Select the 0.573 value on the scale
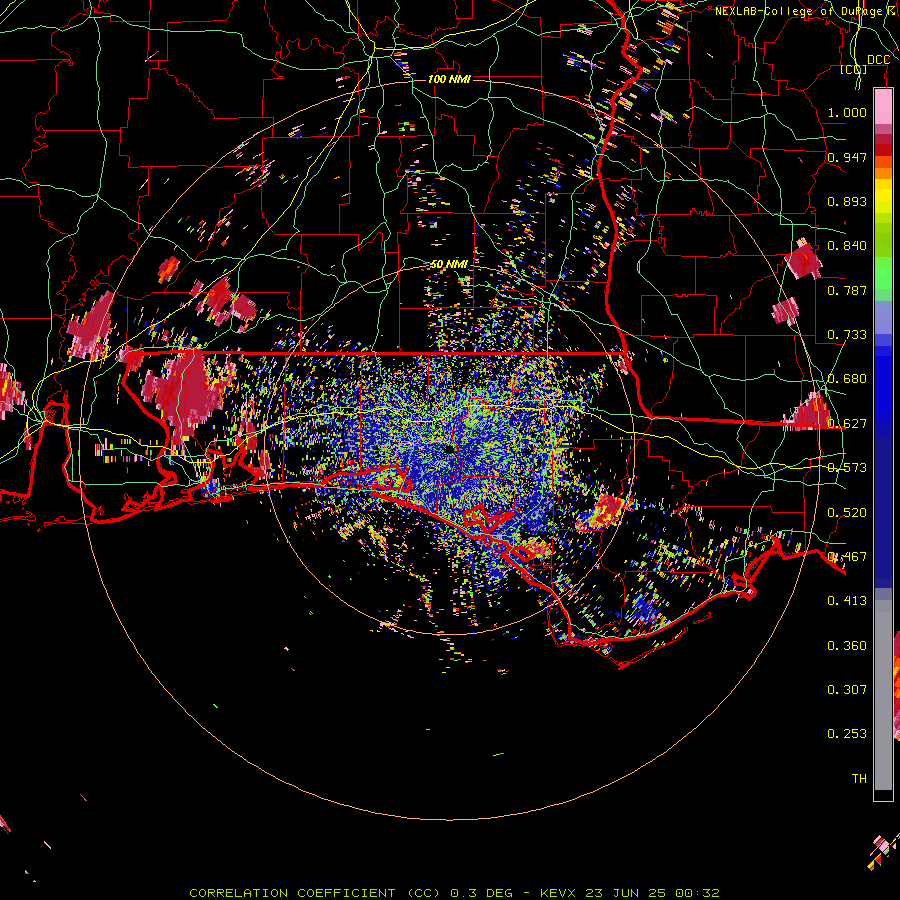This screenshot has width=900, height=900. click(847, 468)
